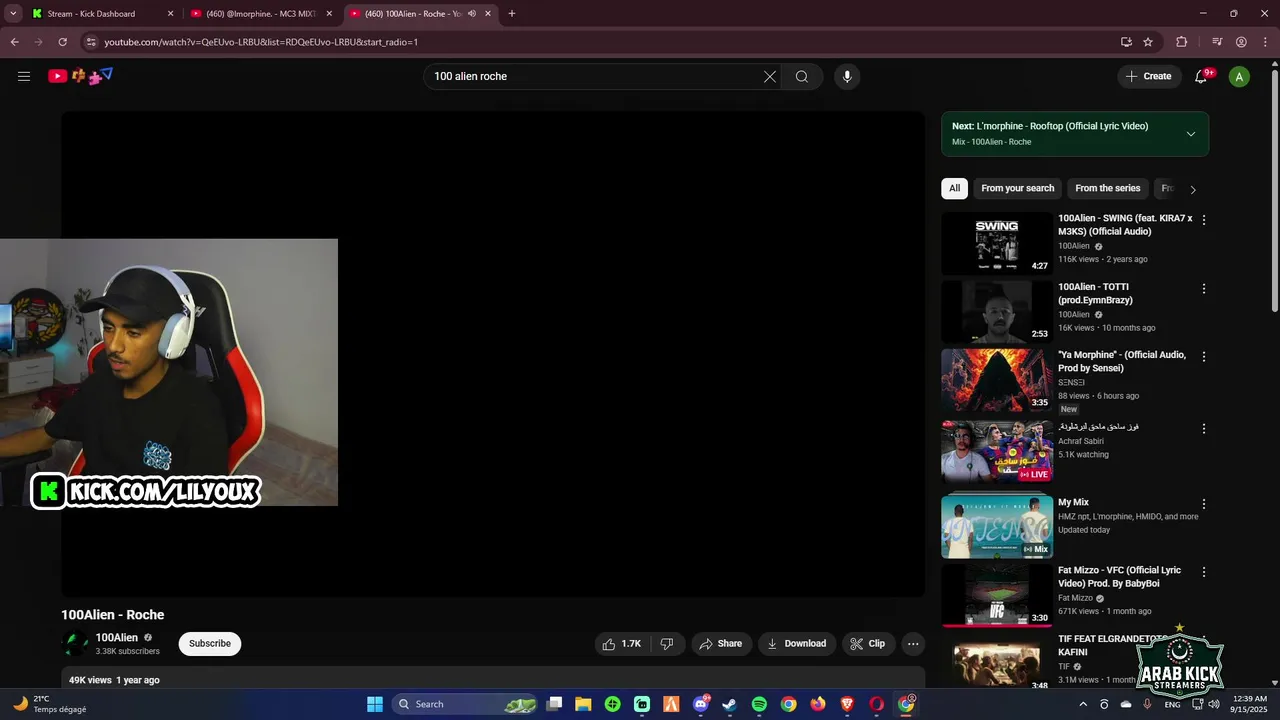
Task: Select the From your search chip
Action: [1017, 188]
